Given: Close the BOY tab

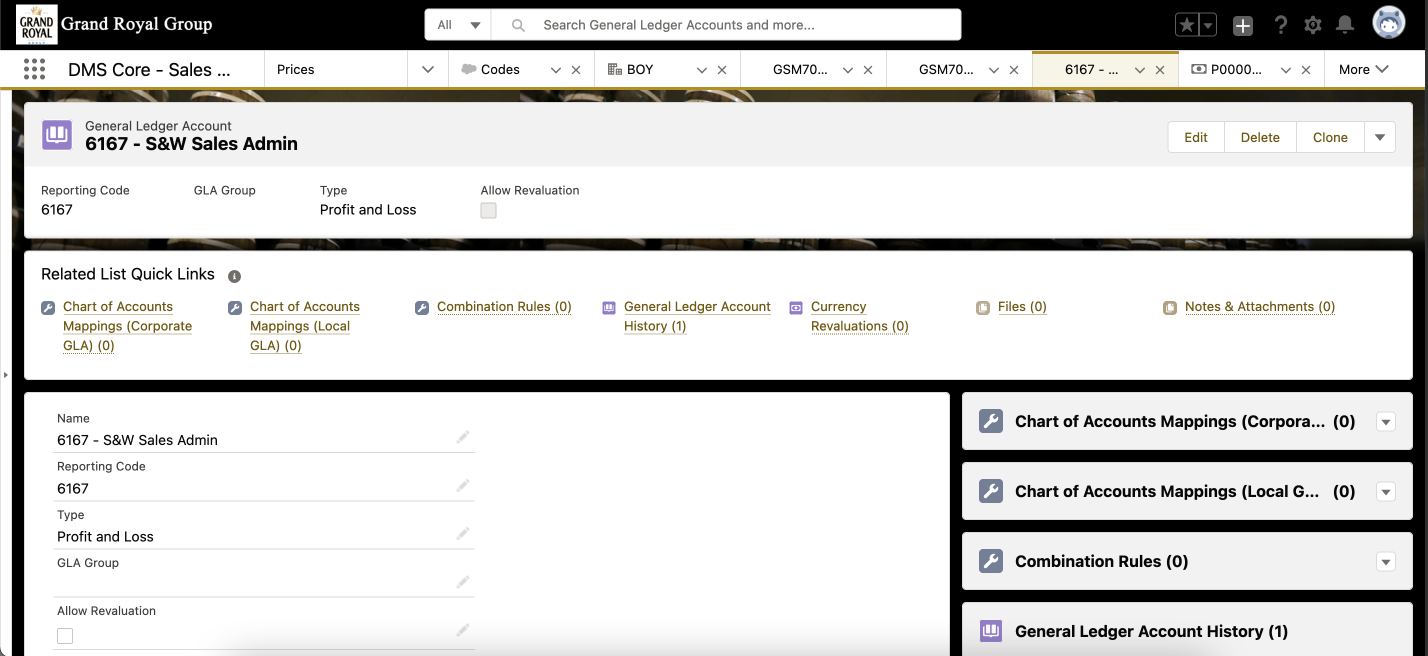Looking at the screenshot, I should click(722, 70).
